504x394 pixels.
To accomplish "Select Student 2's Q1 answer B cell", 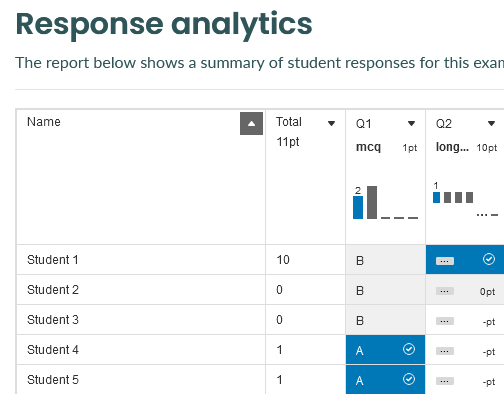I will tap(386, 290).
